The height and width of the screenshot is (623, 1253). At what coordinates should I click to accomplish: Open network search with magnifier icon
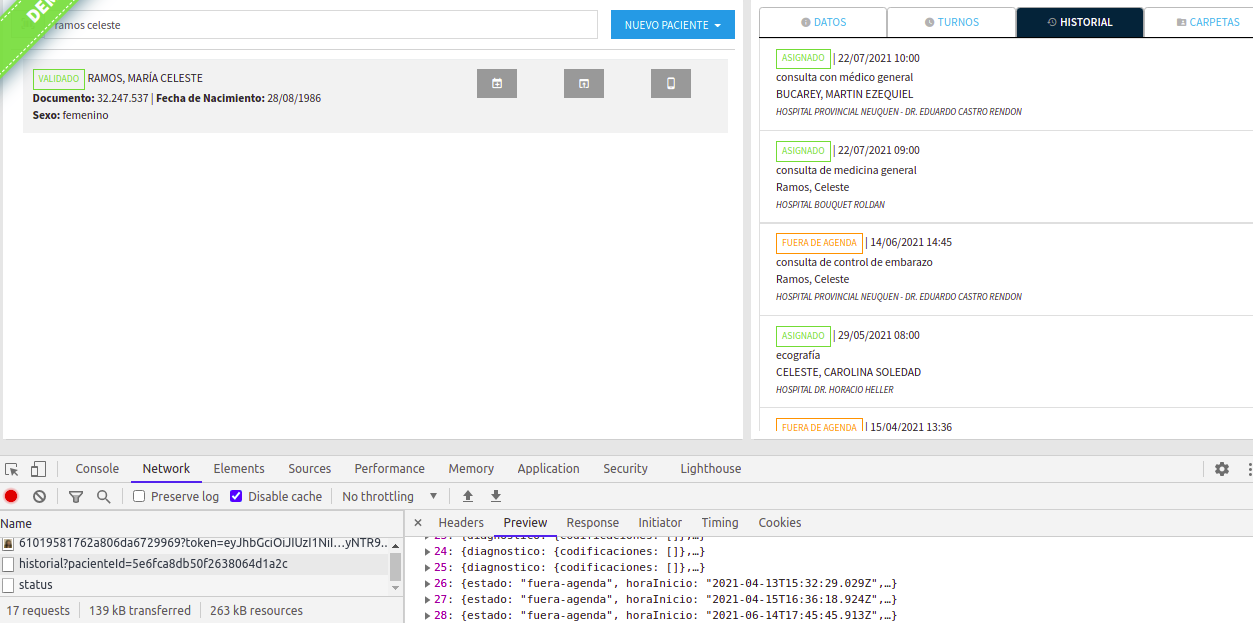[x=103, y=496]
